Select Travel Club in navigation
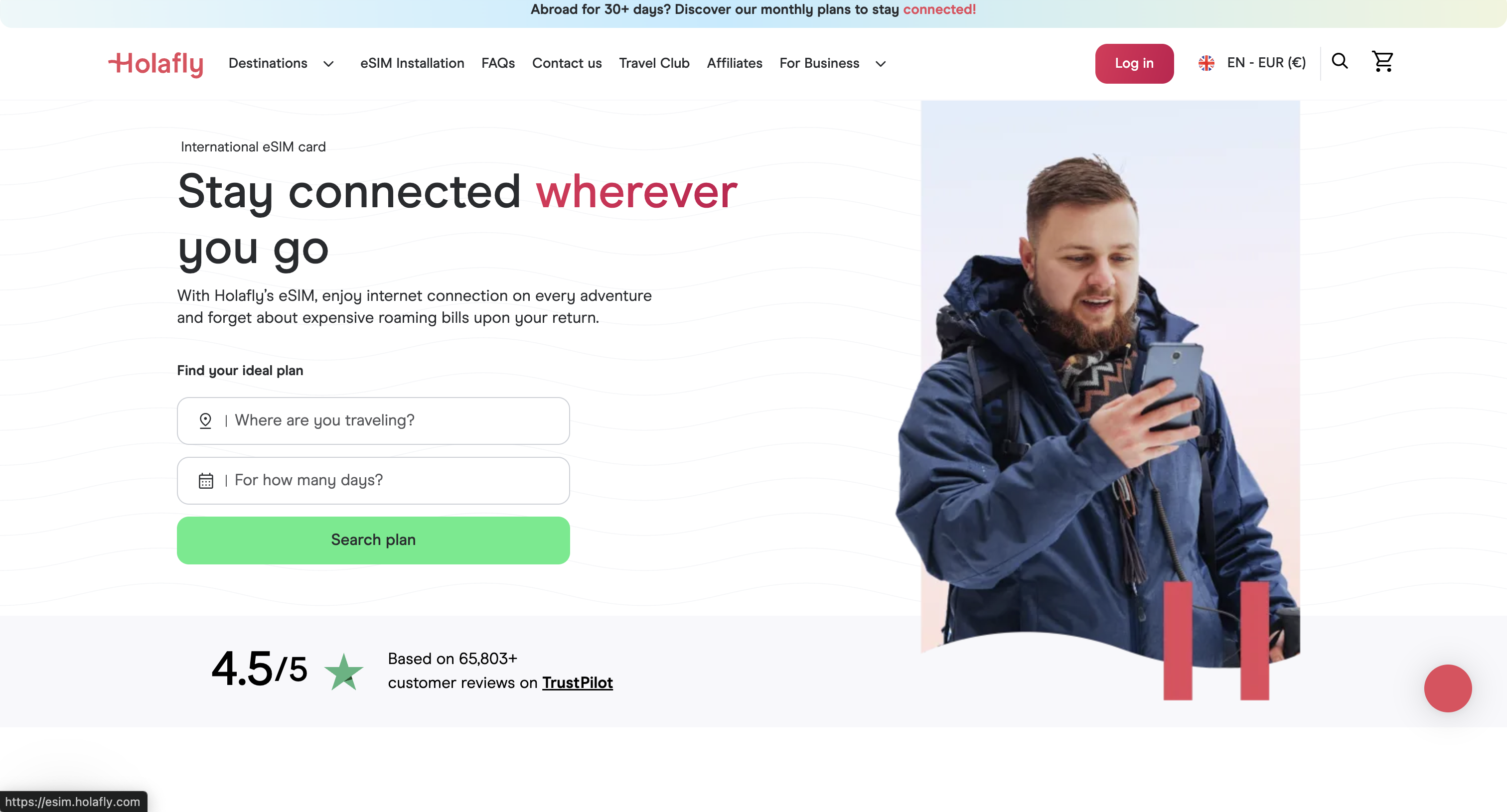Image resolution: width=1507 pixels, height=812 pixels. pyautogui.click(x=654, y=63)
